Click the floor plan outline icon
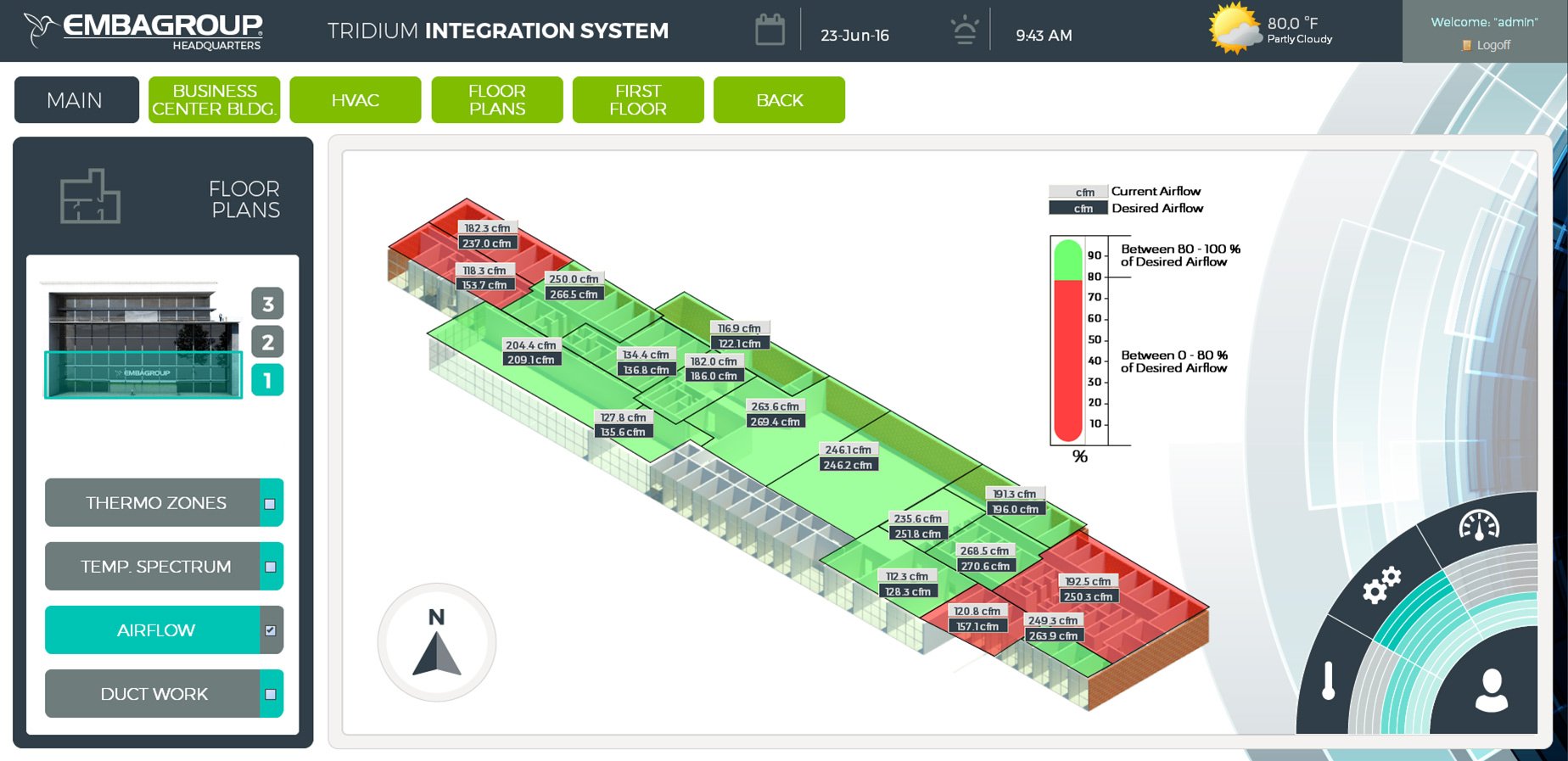 tap(91, 196)
